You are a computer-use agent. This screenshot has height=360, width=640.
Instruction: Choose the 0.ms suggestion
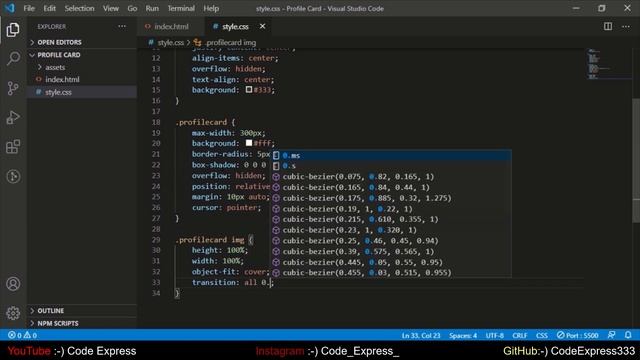[x=392, y=155]
